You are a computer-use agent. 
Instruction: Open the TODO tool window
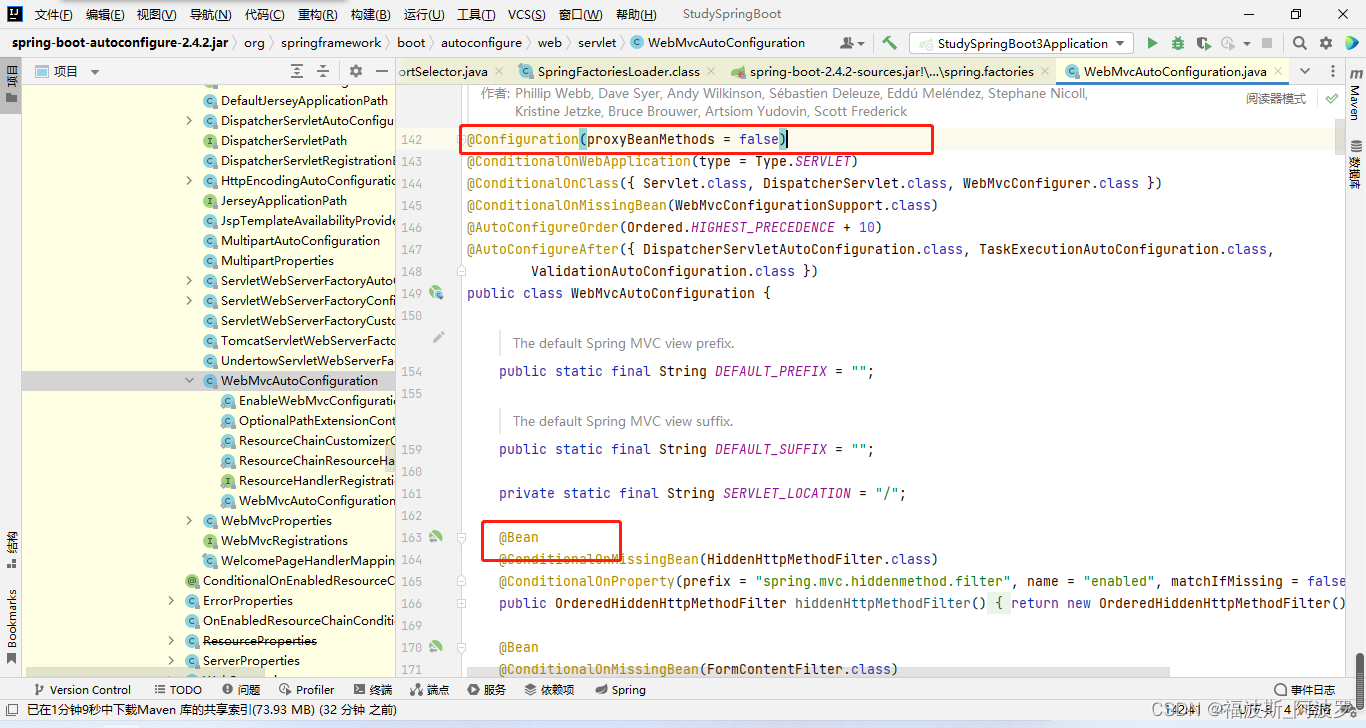178,689
